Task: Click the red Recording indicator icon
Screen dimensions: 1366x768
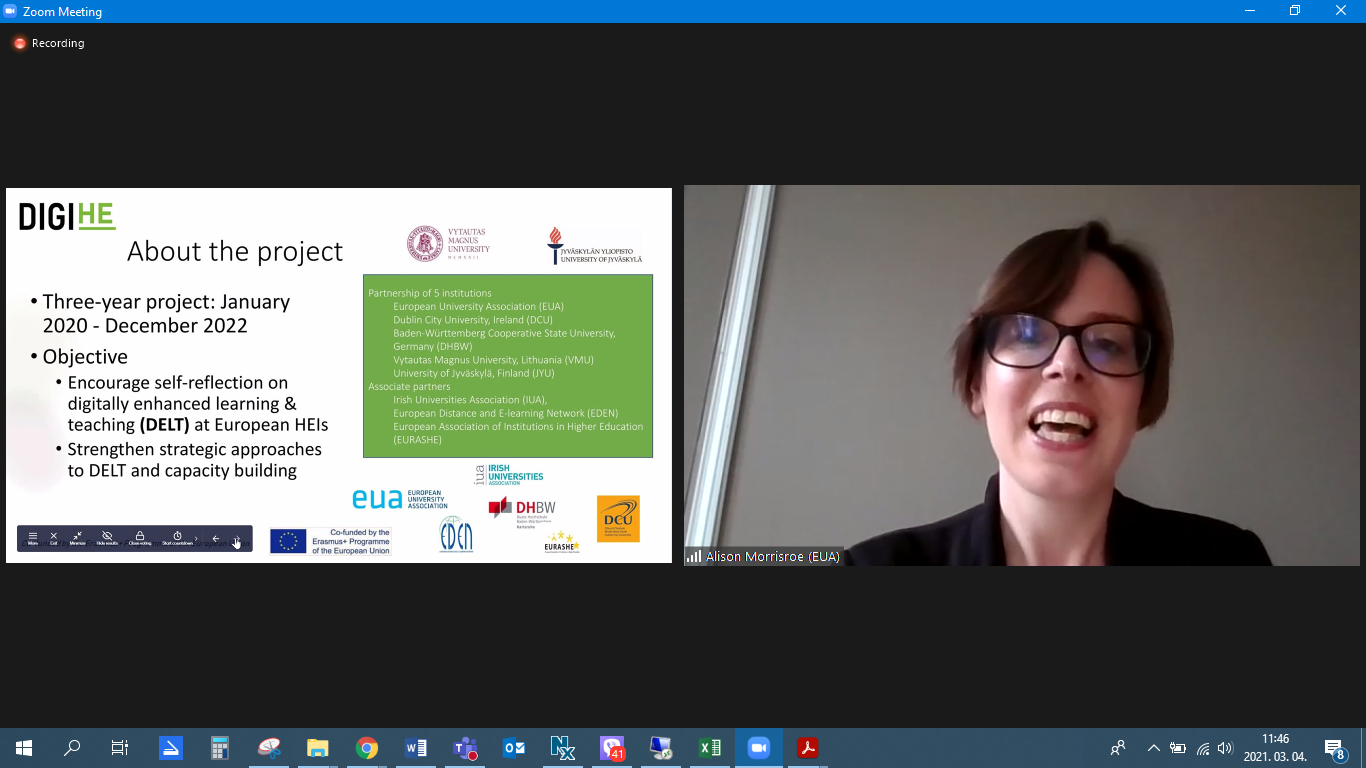Action: (19, 43)
